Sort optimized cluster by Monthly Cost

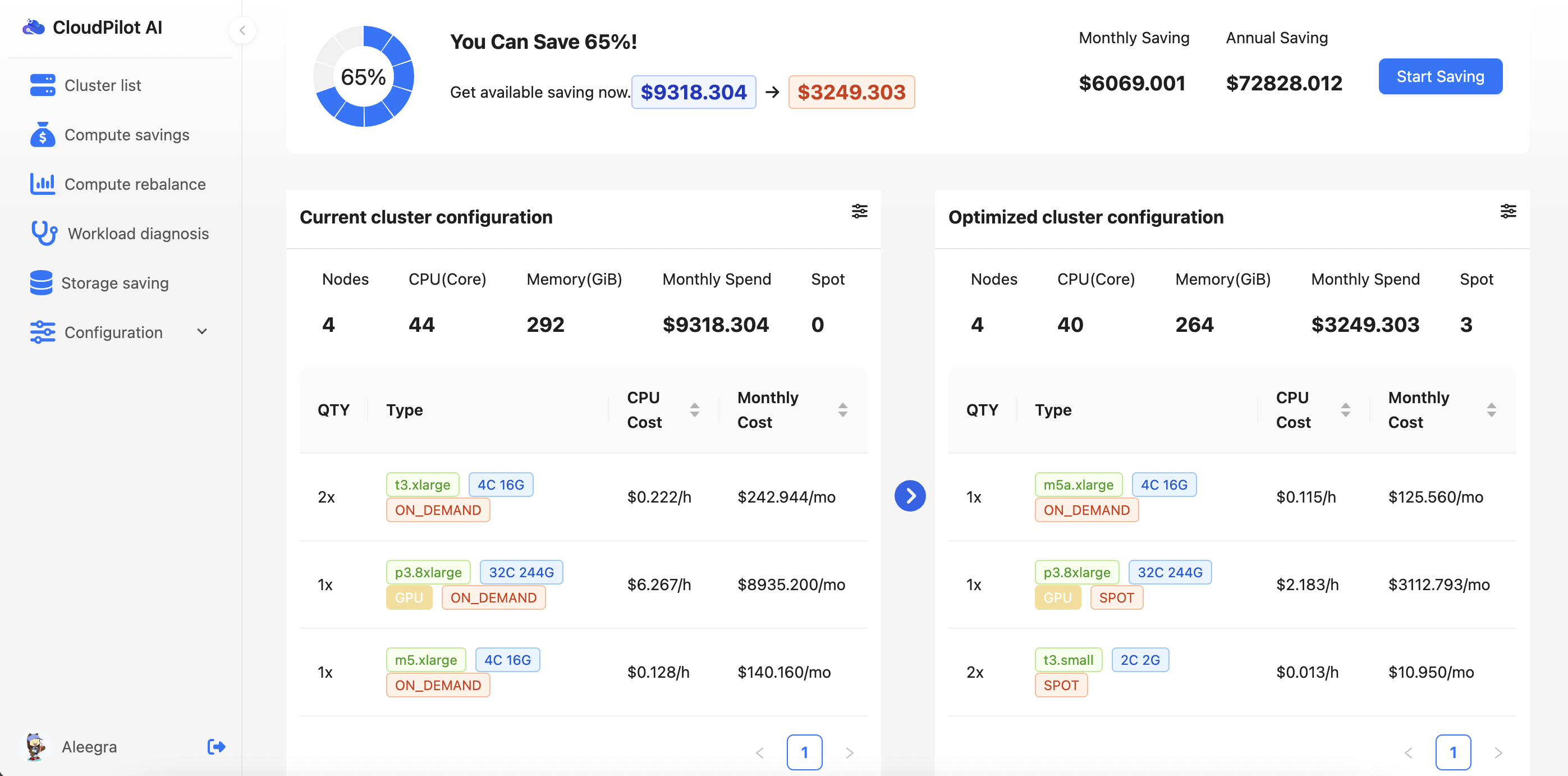tap(1491, 410)
